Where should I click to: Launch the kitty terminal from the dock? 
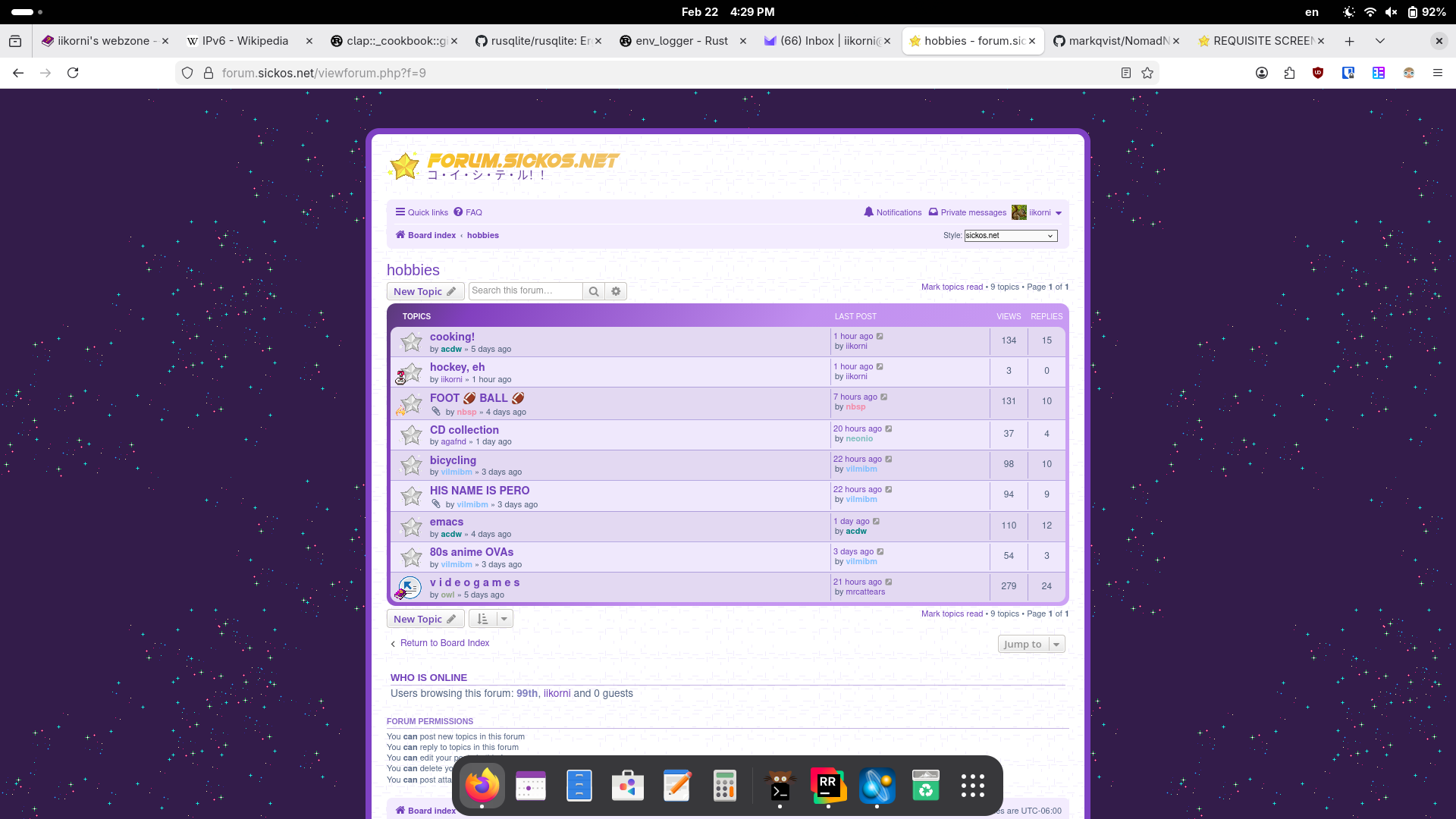780,785
